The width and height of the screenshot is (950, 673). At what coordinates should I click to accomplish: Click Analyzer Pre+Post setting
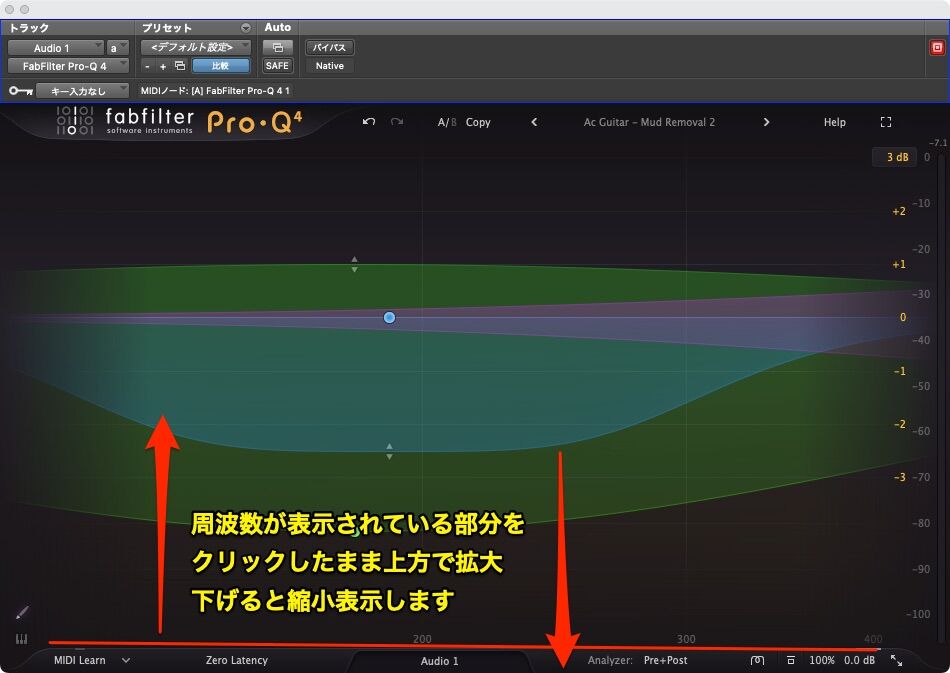pyautogui.click(x=665, y=660)
